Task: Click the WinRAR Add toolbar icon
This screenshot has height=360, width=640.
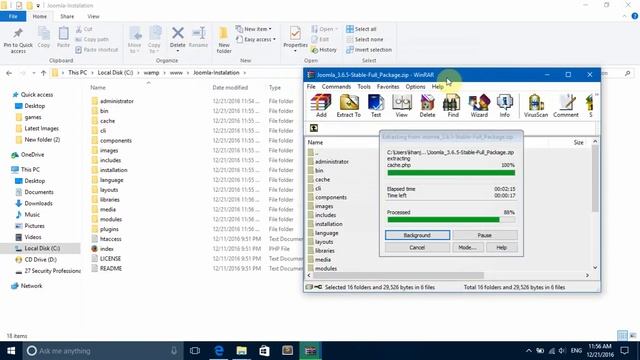Action: (x=321, y=106)
